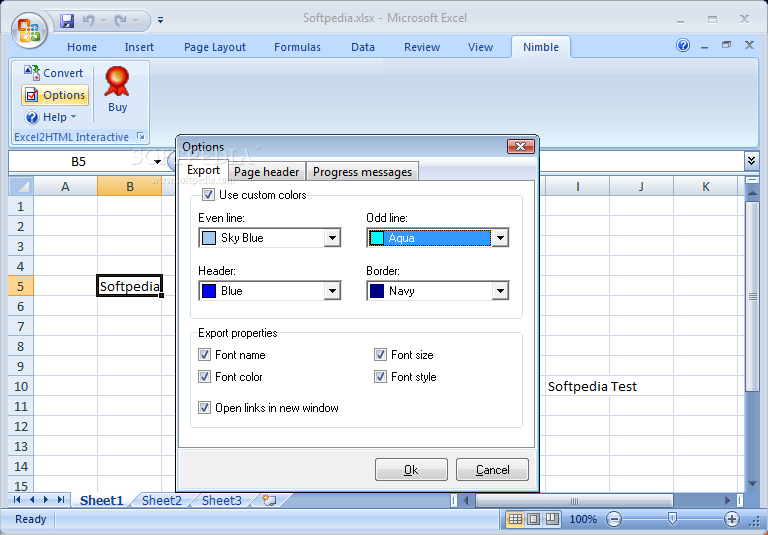This screenshot has height=535, width=768.
Task: Select cell B5 containing Softpedia
Action: click(130, 286)
